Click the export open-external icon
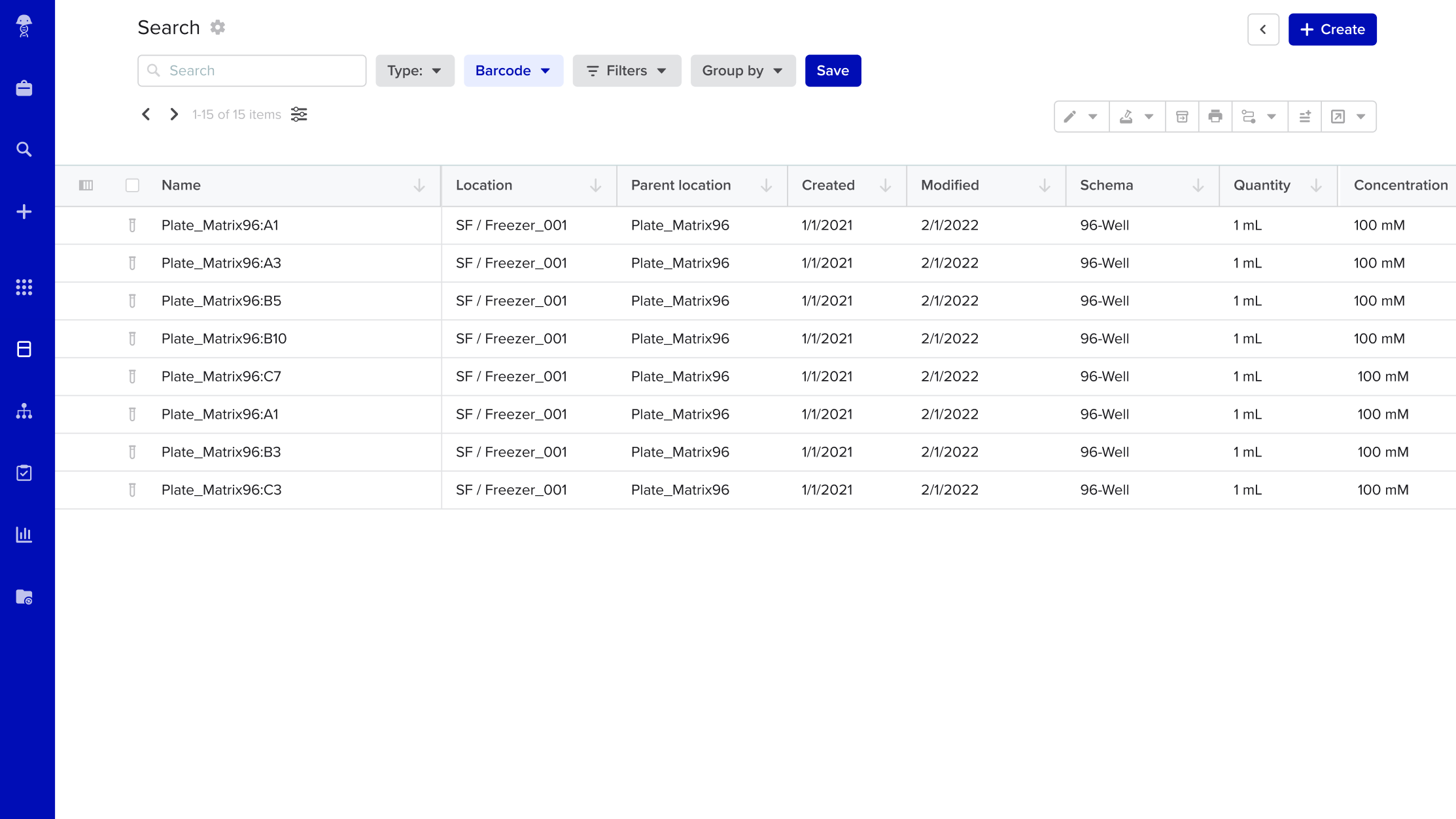The width and height of the screenshot is (1456, 819). tap(1338, 116)
